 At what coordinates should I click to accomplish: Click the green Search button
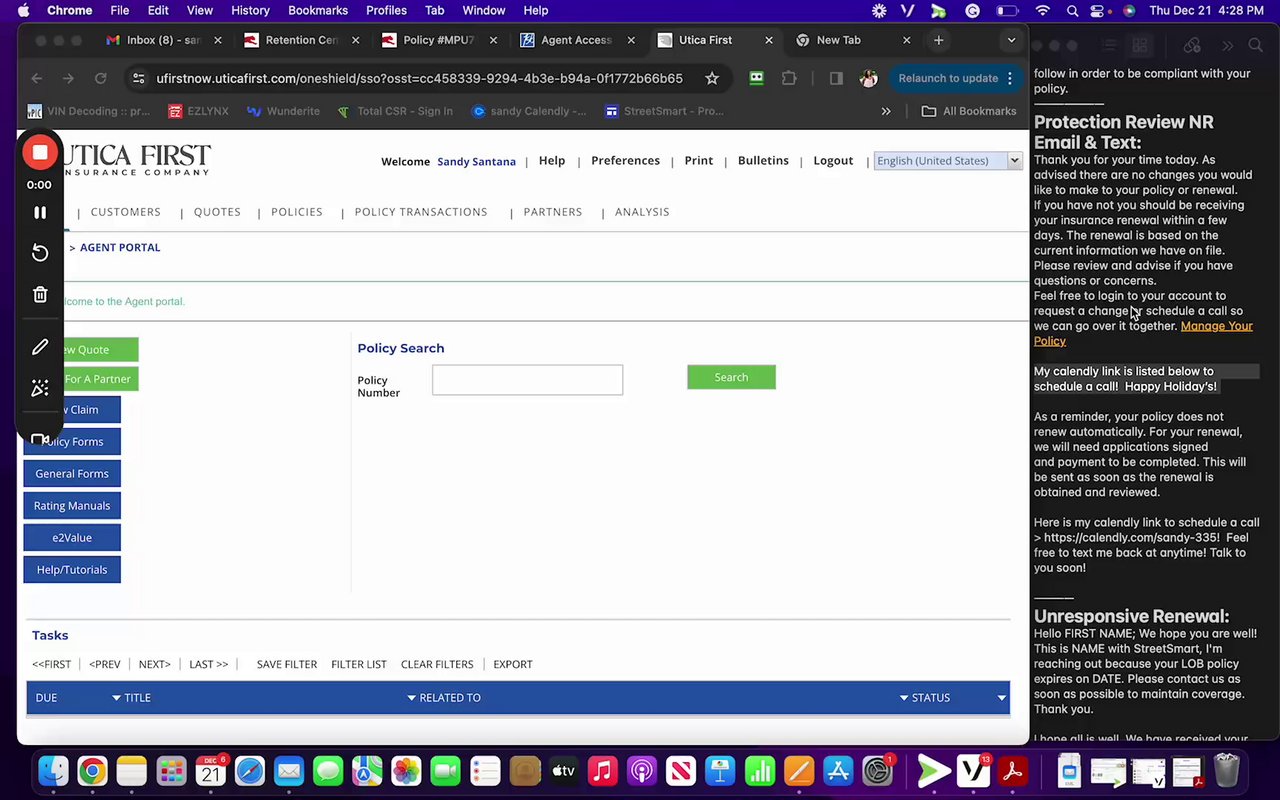(x=731, y=377)
